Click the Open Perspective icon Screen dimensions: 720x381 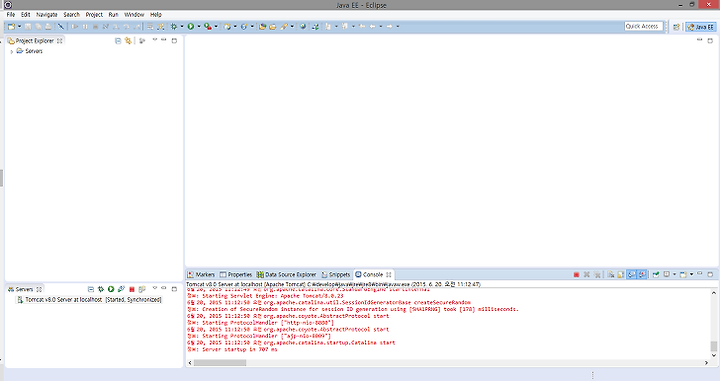click(x=676, y=27)
